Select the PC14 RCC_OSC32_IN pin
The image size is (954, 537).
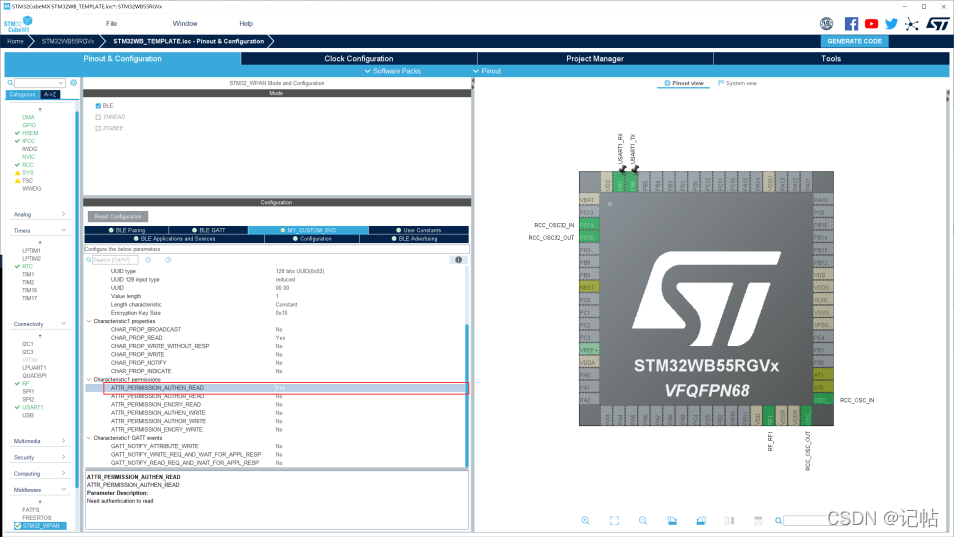pyautogui.click(x=589, y=225)
